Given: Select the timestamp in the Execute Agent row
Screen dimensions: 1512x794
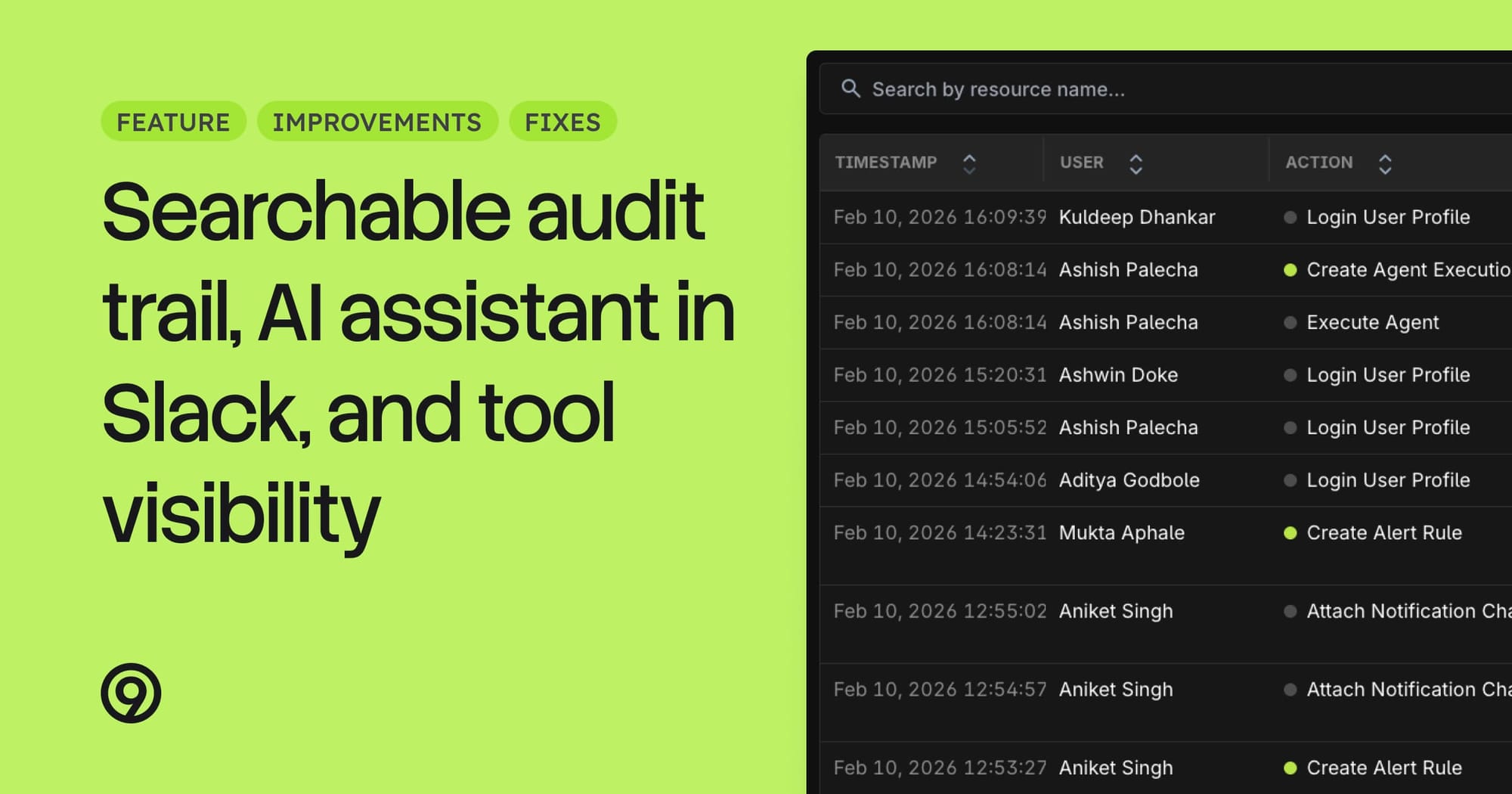Looking at the screenshot, I should pyautogui.click(x=940, y=322).
